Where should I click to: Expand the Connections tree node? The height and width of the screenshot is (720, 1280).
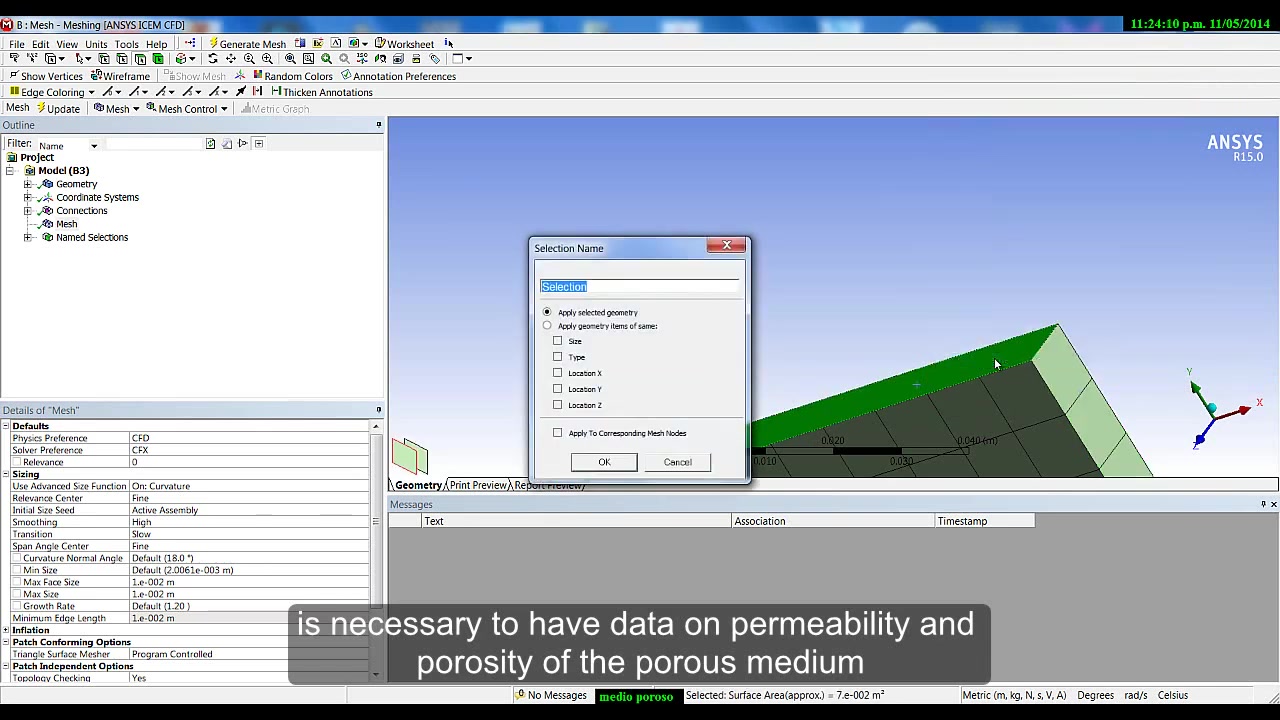(28, 211)
